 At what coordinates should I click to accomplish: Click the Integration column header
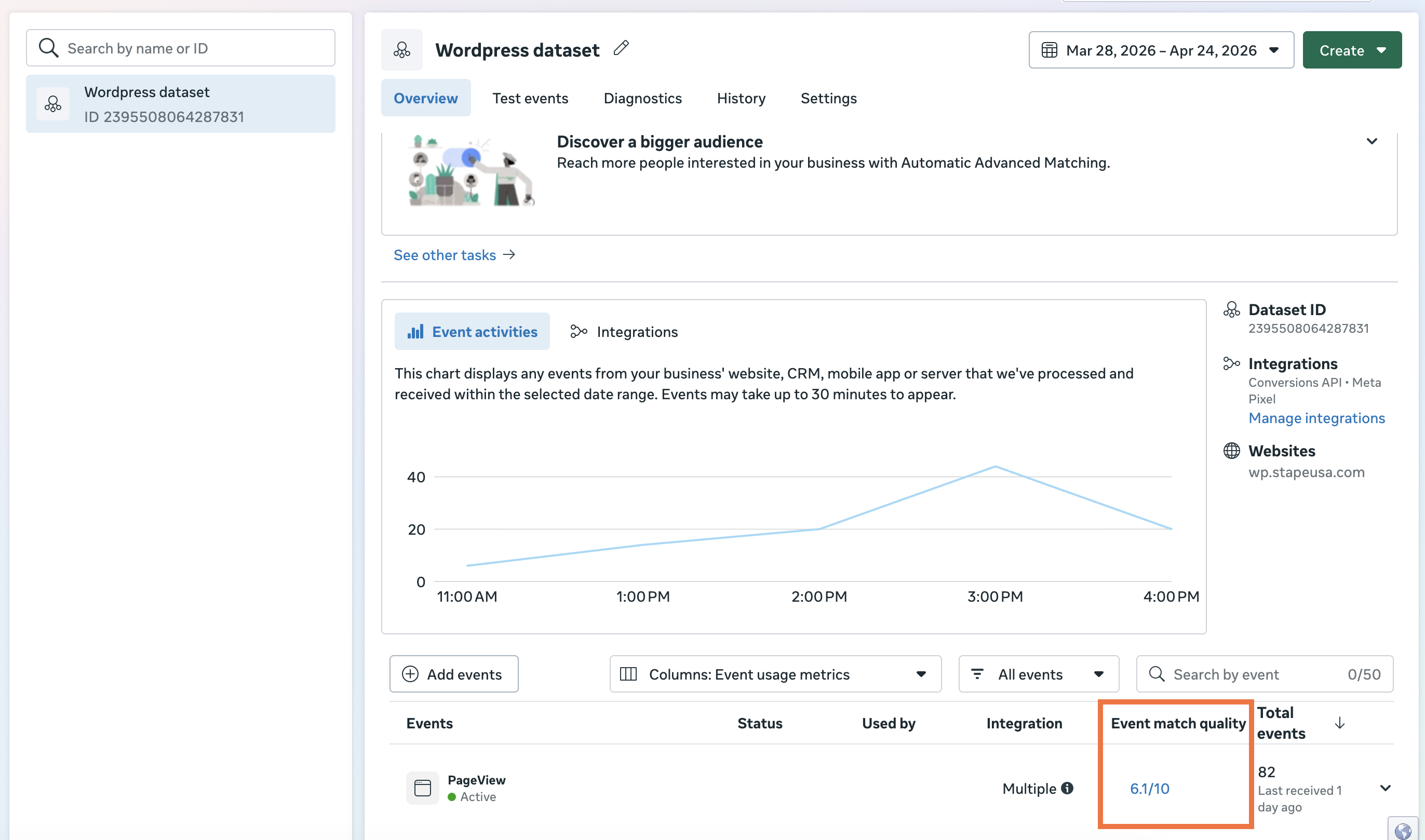1024,723
